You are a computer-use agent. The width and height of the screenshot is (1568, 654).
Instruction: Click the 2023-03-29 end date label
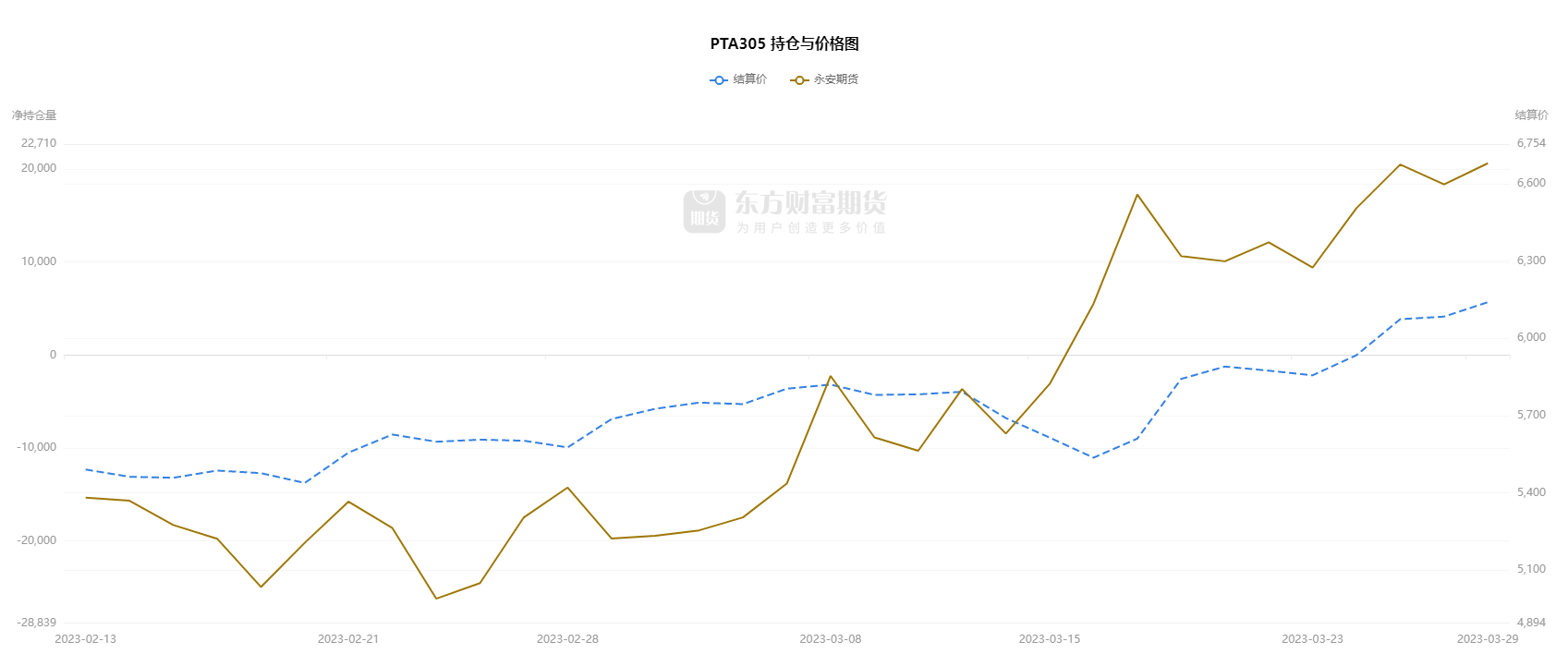pos(1488,639)
